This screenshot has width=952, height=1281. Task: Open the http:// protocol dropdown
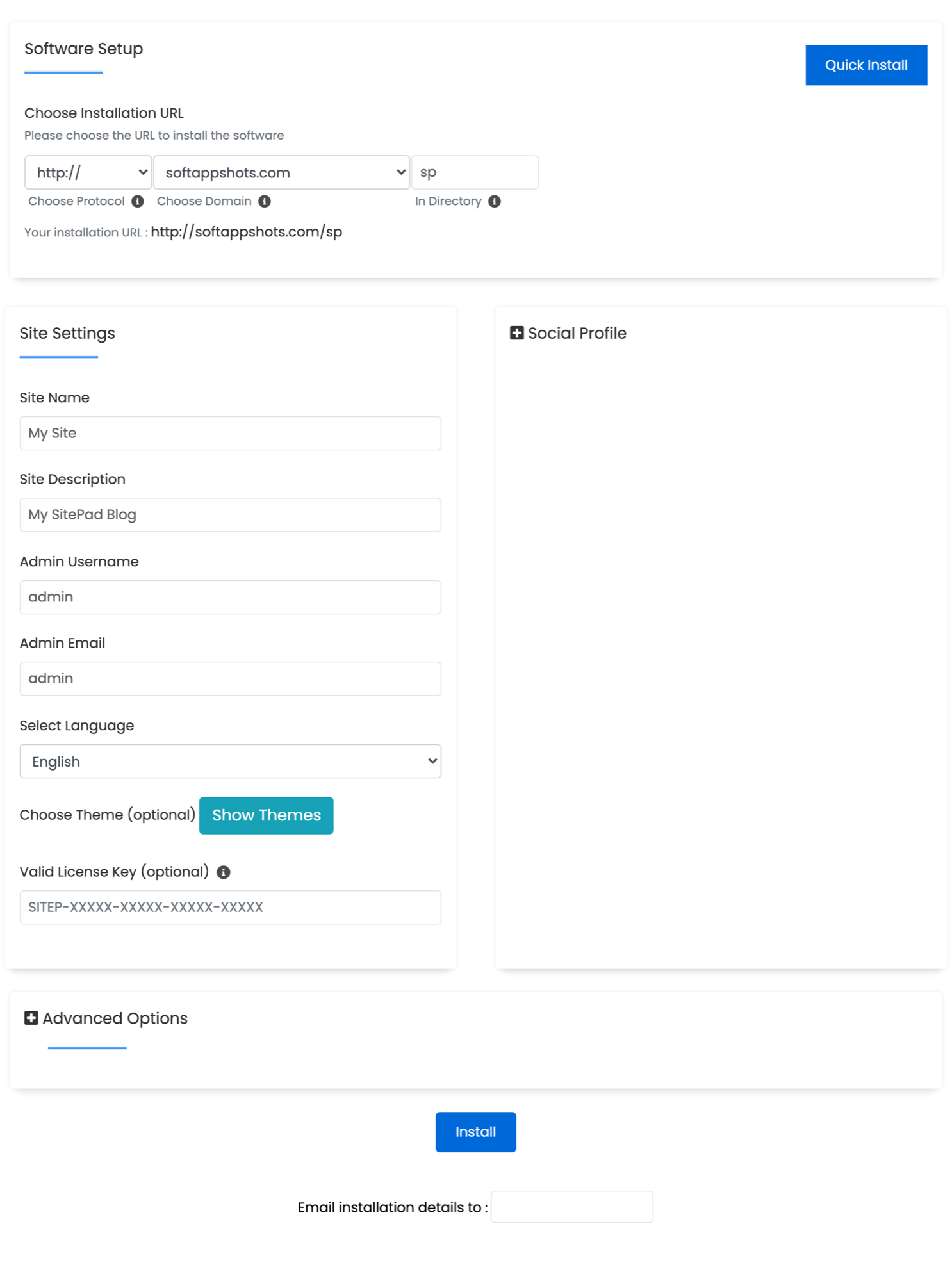click(88, 172)
